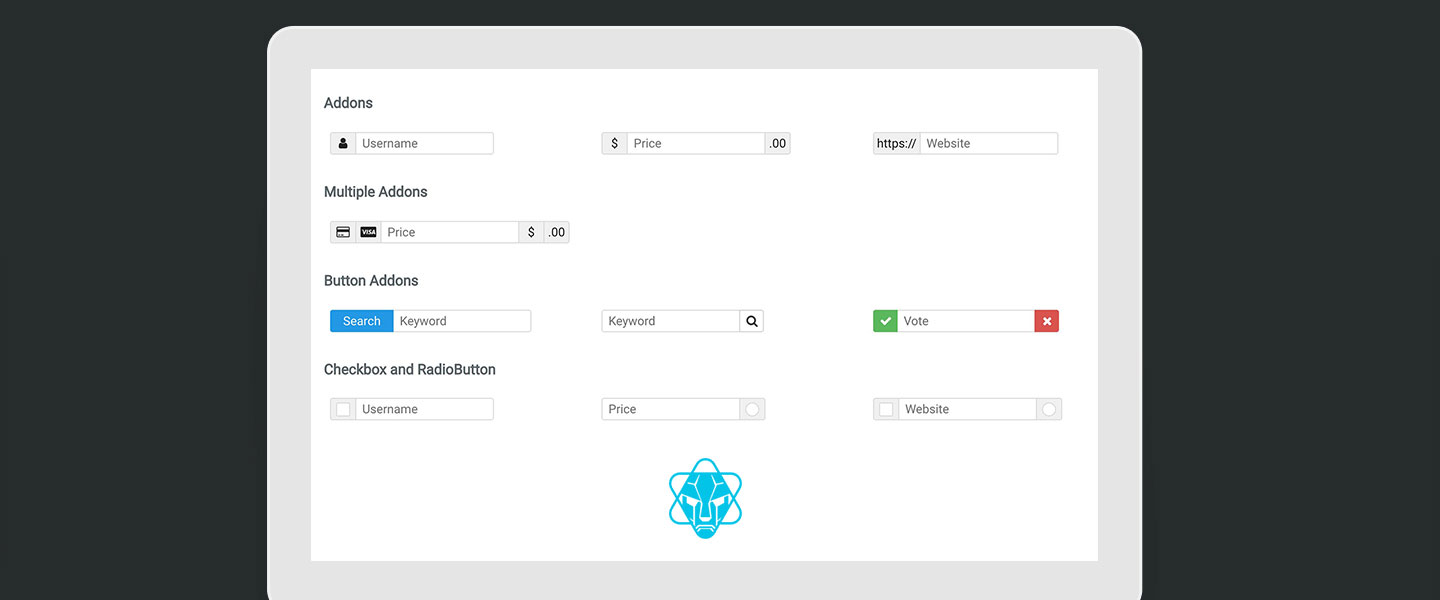Focus Keyword field next to Search button
Viewport: 1440px width, 600px height.
[x=462, y=321]
